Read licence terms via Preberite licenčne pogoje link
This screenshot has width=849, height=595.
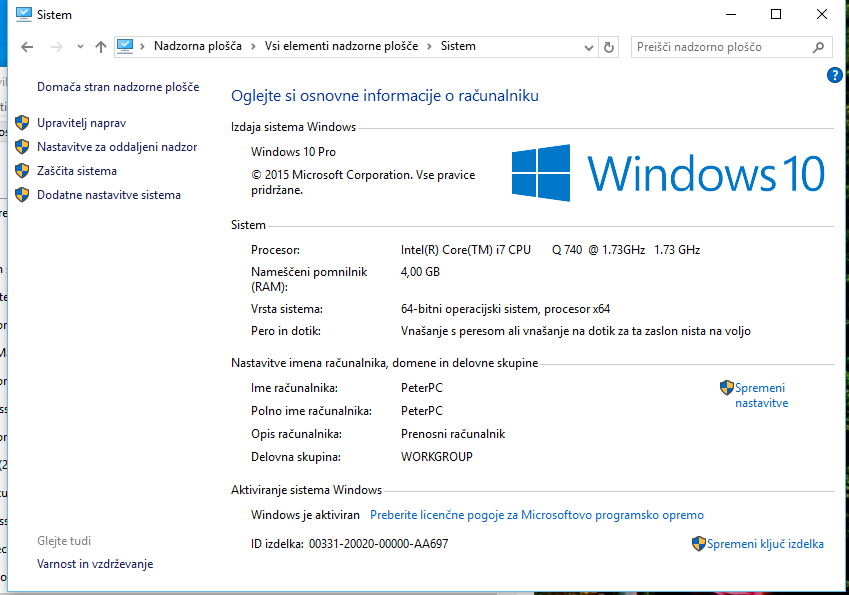[537, 515]
